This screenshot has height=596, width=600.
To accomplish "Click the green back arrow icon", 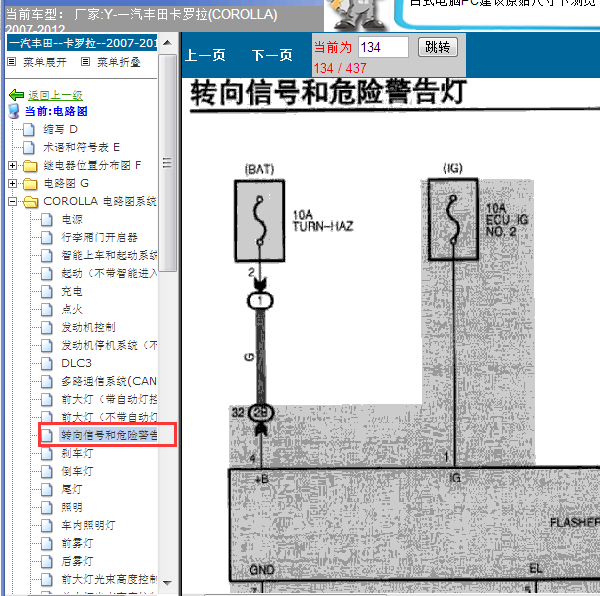I will point(16,94).
